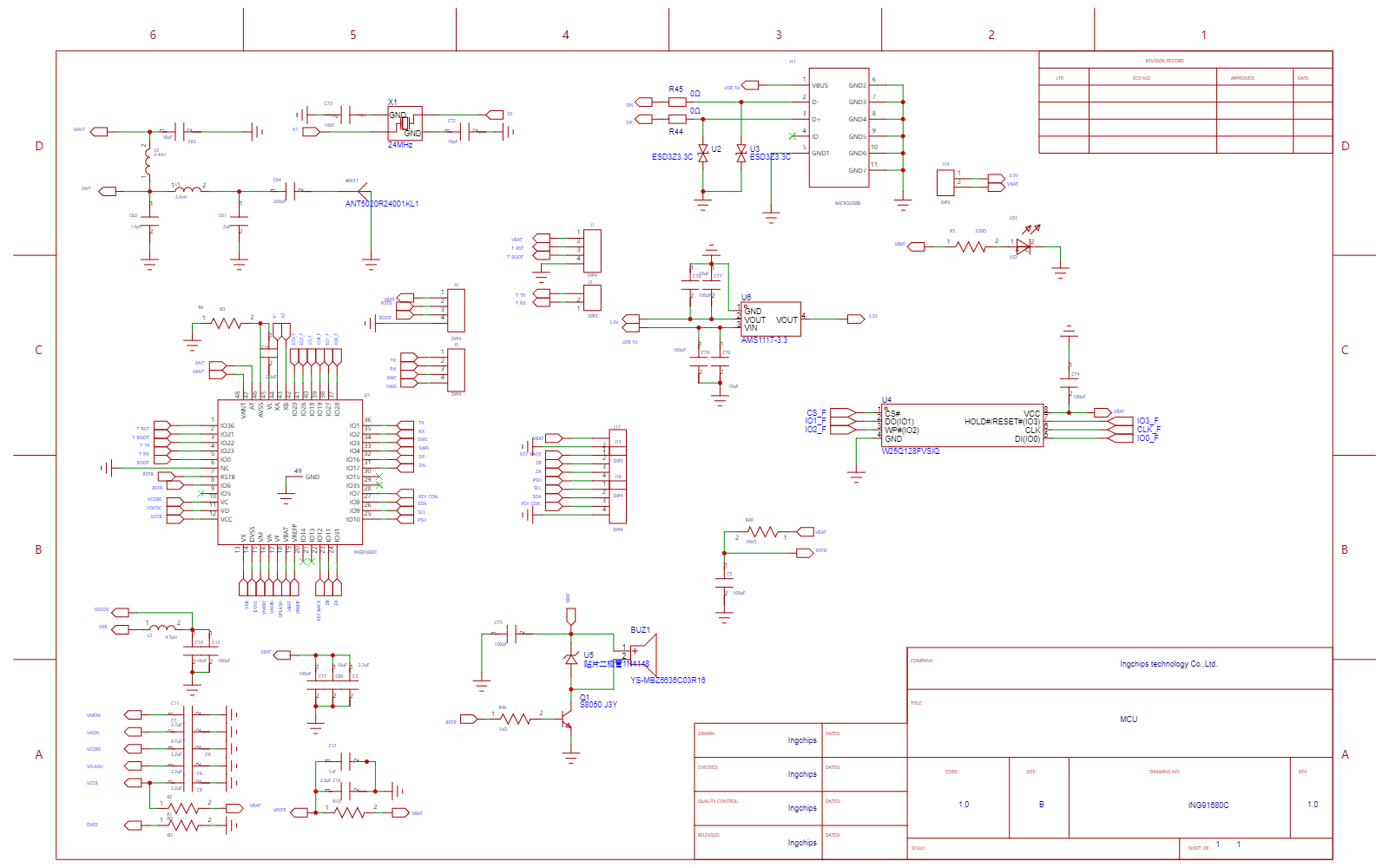Screen dimensions: 1389x868
Task: Select the J14 two-pin connector body
Action: pos(946,183)
